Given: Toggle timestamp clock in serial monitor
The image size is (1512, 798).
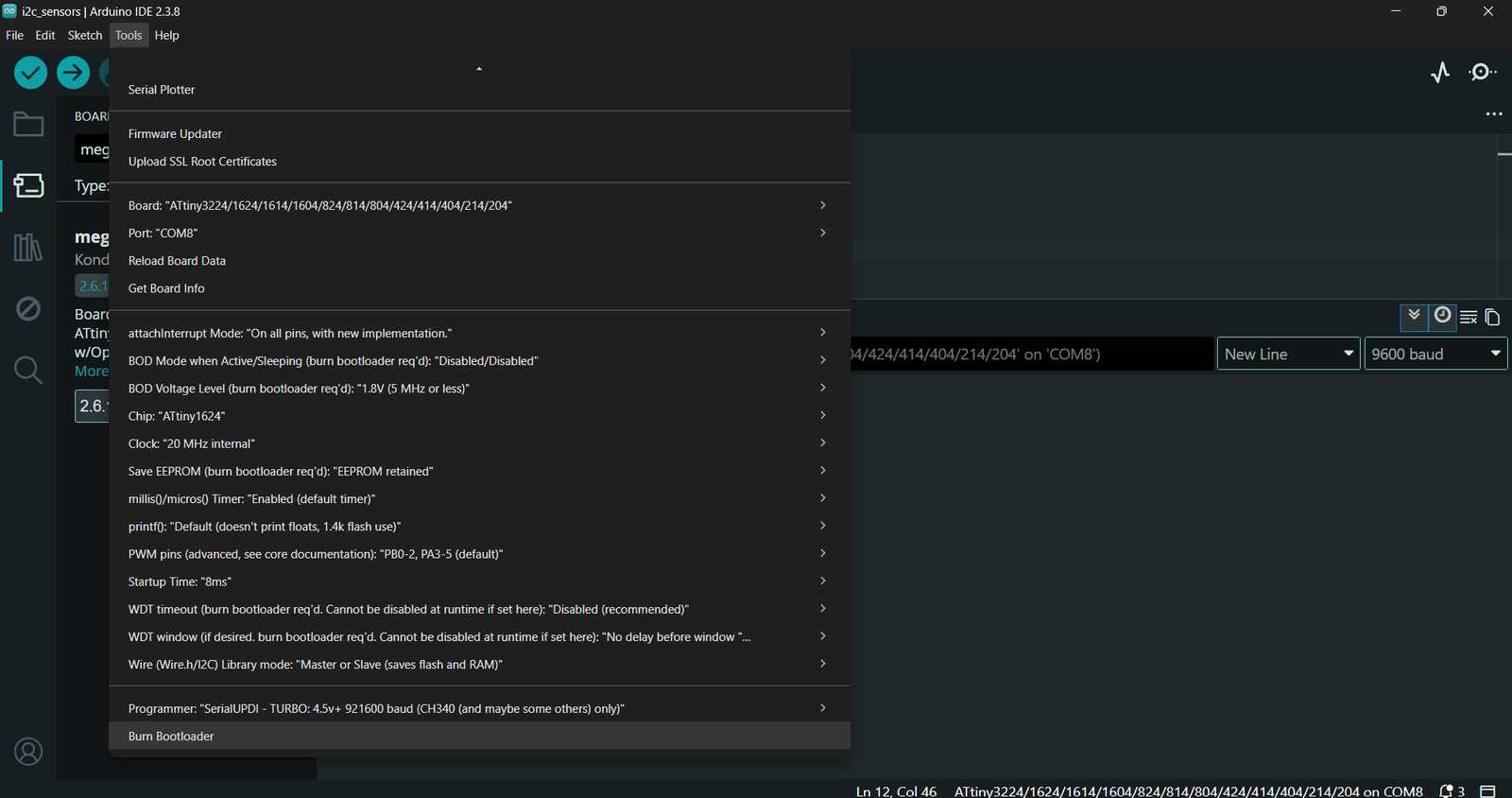Looking at the screenshot, I should tap(1442, 316).
